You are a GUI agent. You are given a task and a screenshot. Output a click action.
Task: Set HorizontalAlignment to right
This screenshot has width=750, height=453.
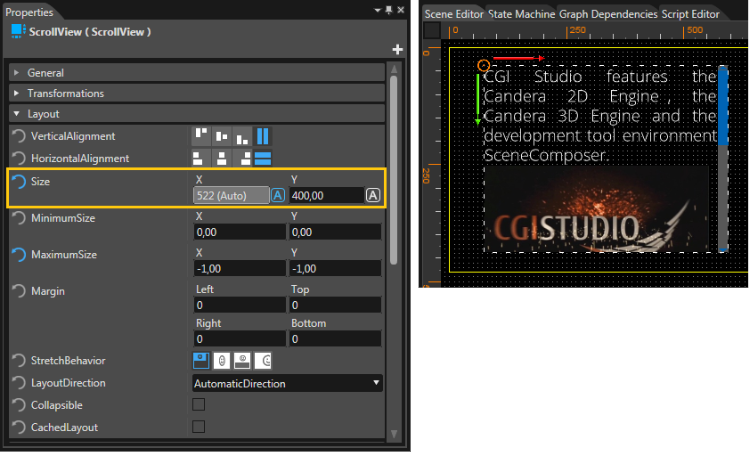pos(244,158)
